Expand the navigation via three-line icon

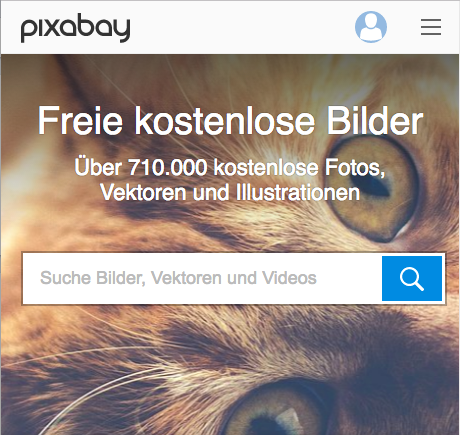coord(431,27)
